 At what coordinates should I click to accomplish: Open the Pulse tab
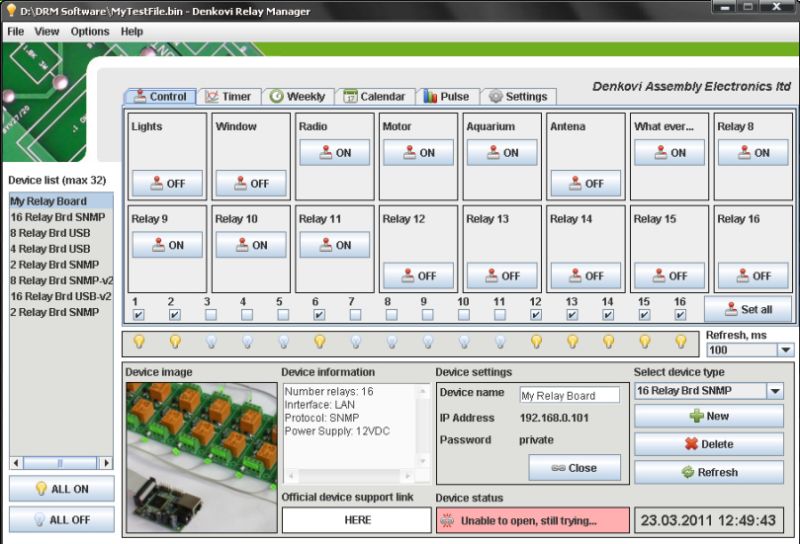pos(447,96)
